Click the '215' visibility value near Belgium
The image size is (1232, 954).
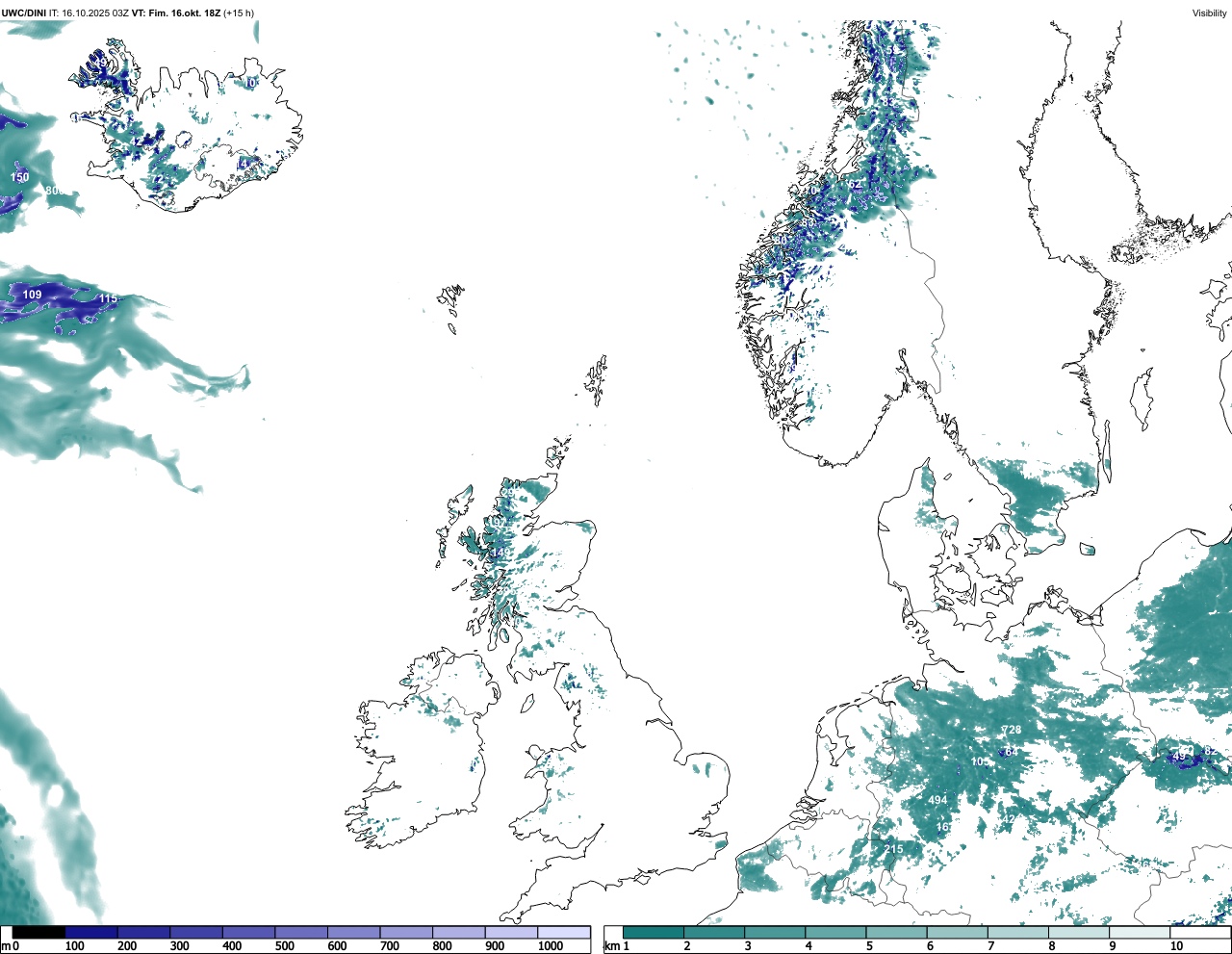893,849
